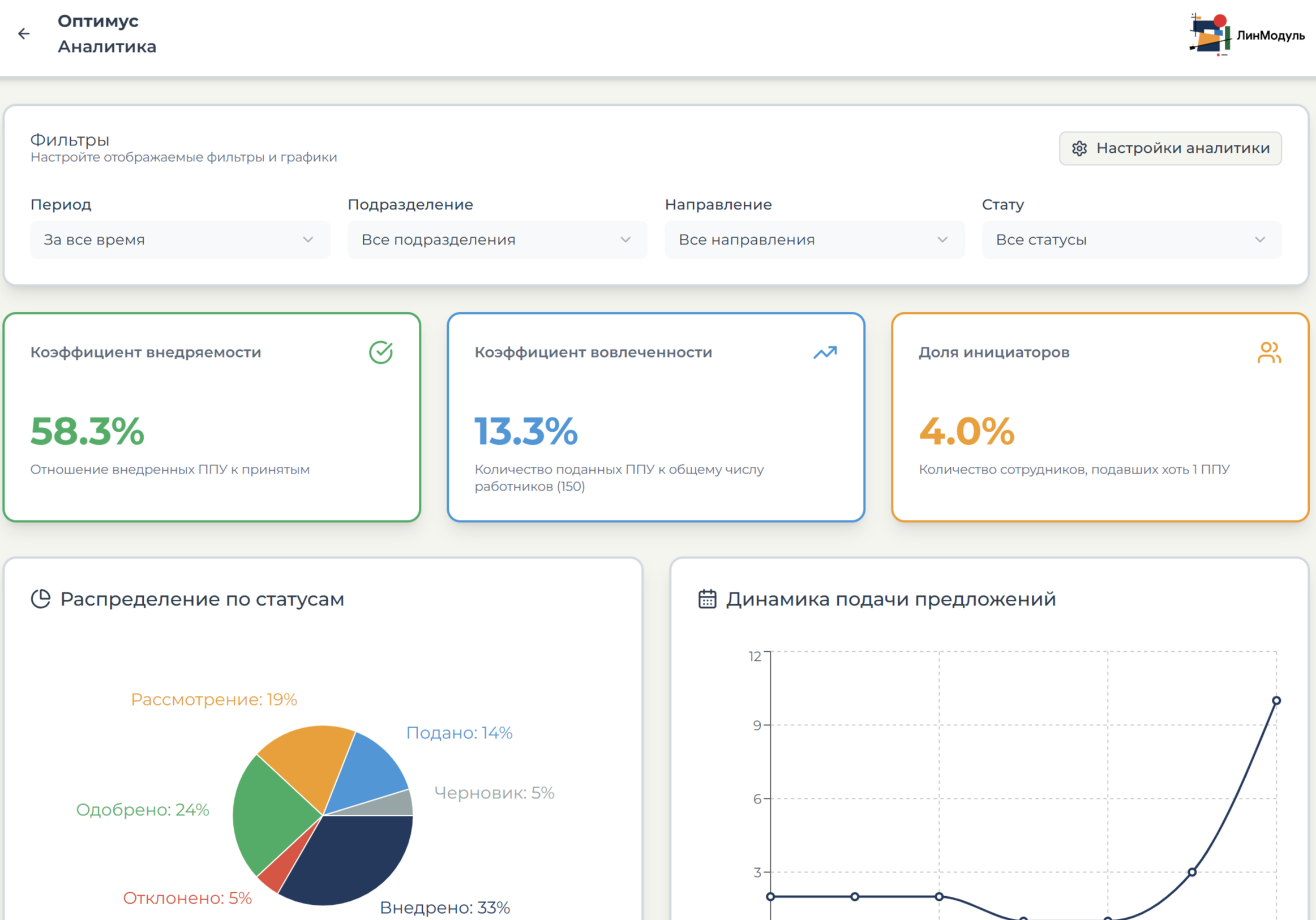The image size is (1316, 920).
Task: Click the blue Подано pie slice
Action: pos(367,773)
